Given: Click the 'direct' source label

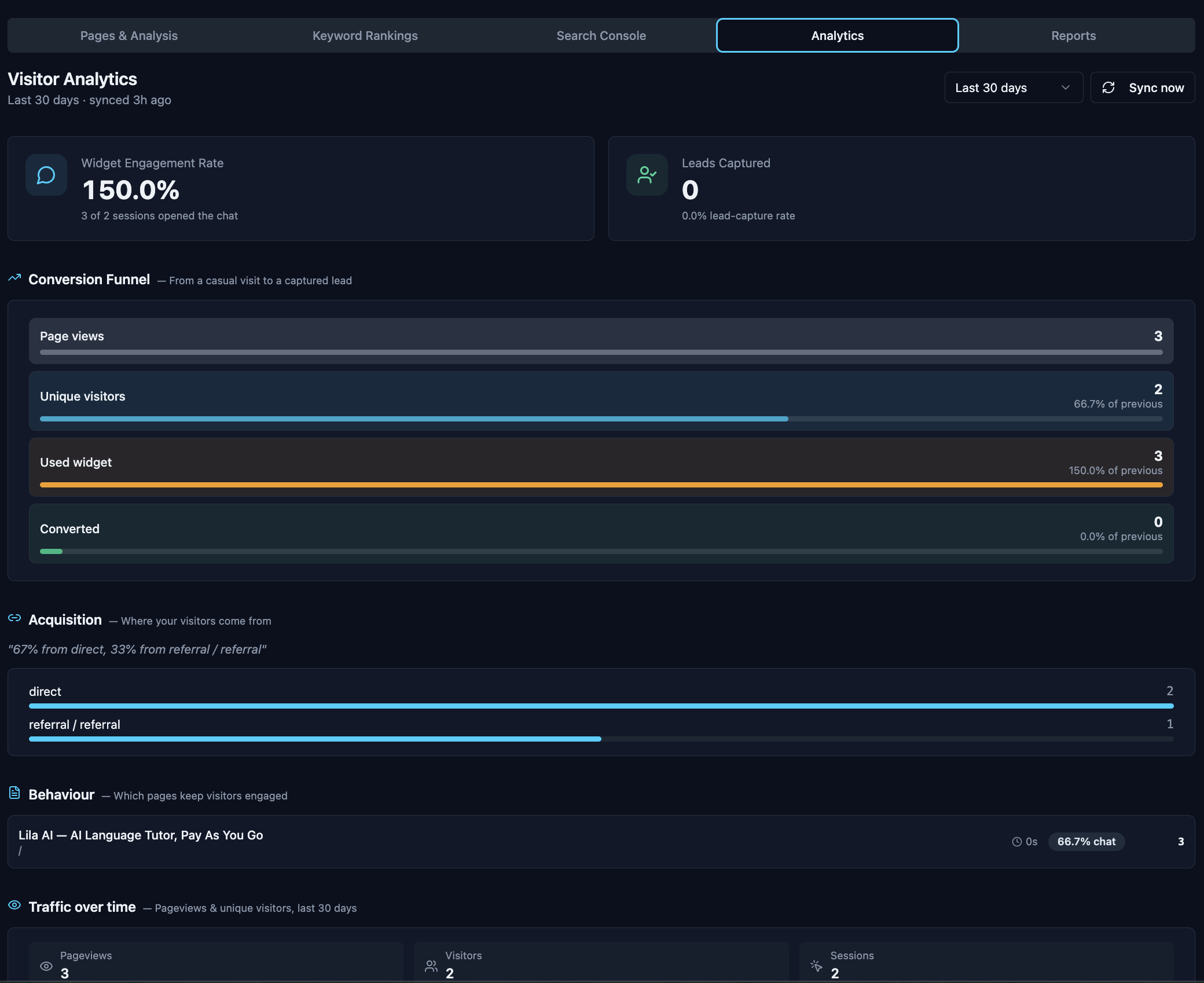Looking at the screenshot, I should [45, 691].
